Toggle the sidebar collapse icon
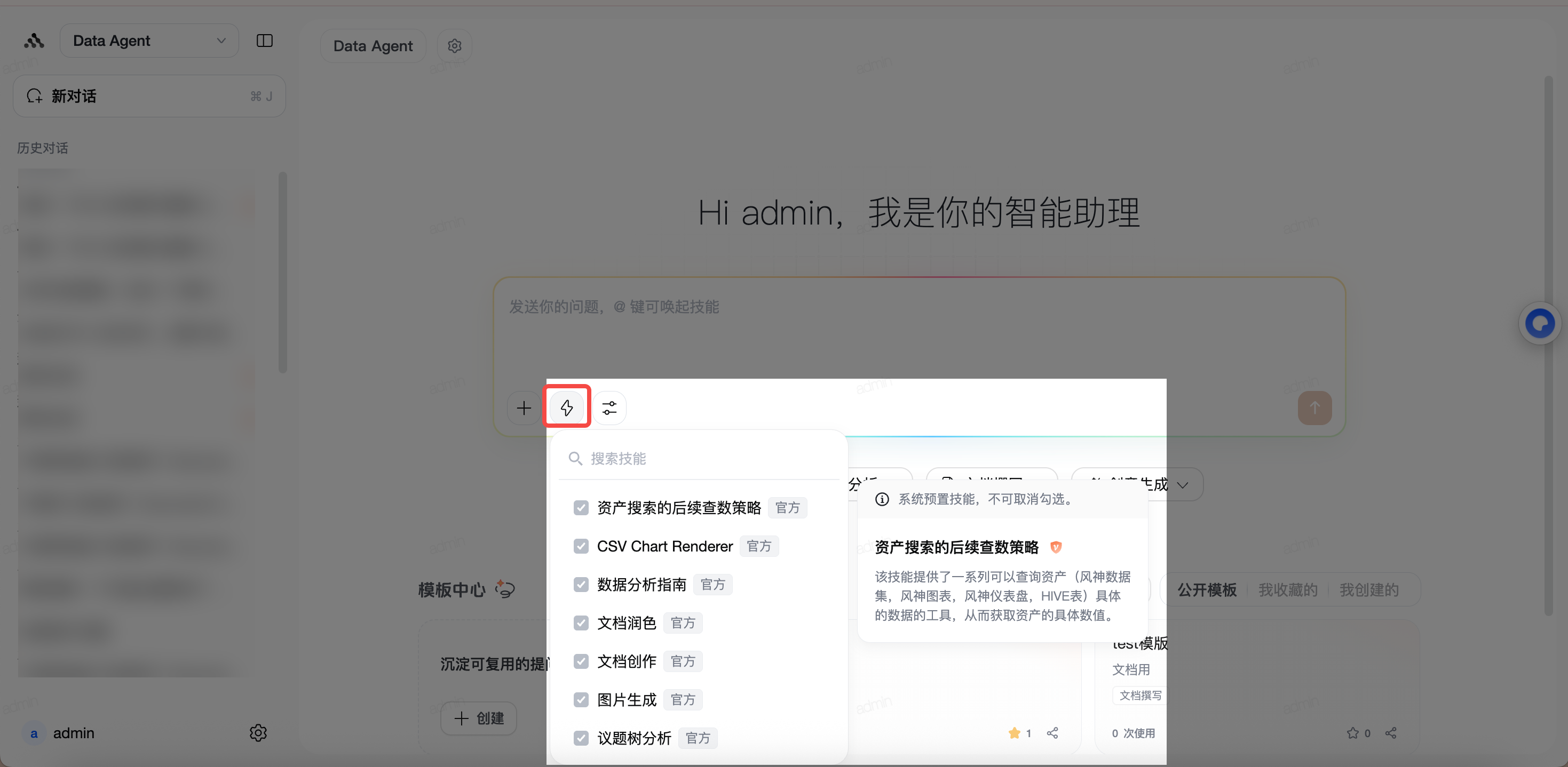 (264, 41)
